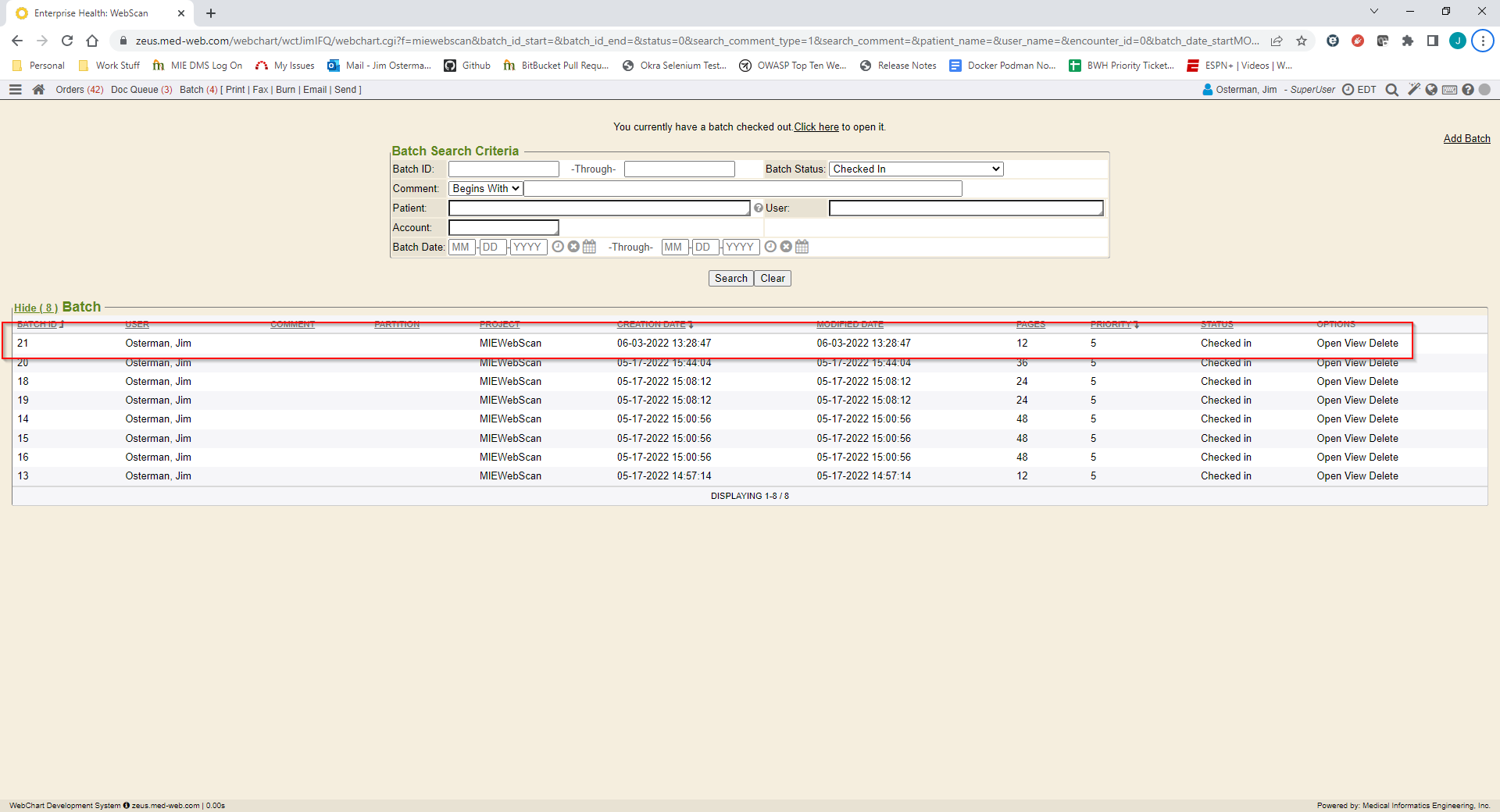Click the start Batch Date MM field
Viewport: 1500px width, 812px height.
462,247
